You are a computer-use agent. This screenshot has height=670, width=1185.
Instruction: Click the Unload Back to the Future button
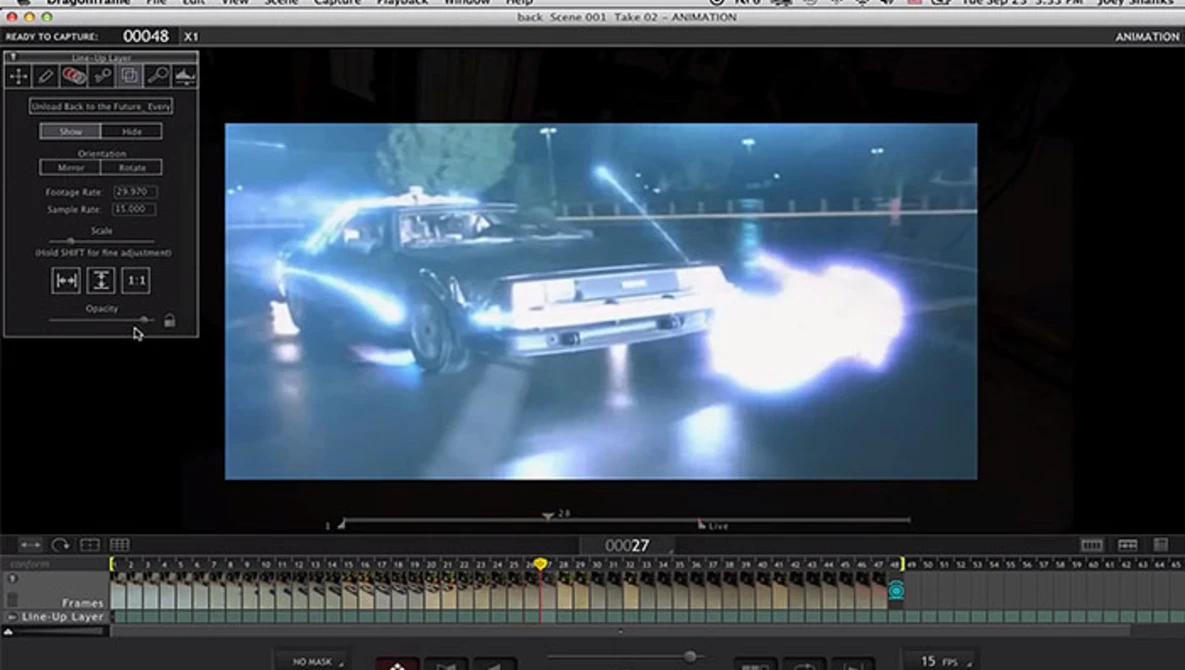[101, 107]
